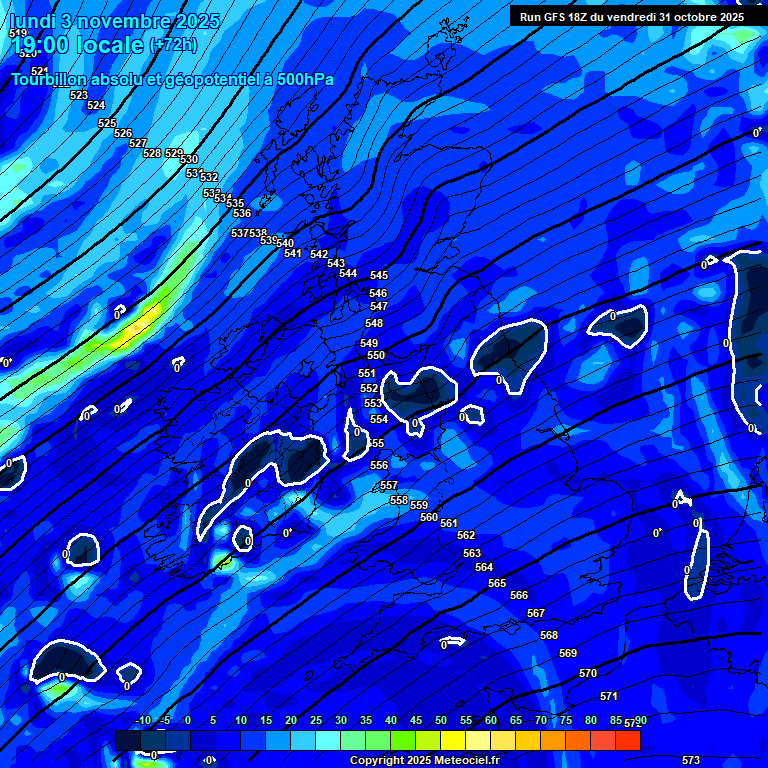Click 'Tourbillon absolu et géopotentiel à 500hPa' subtitle
The width and height of the screenshot is (768, 768).
172,80
